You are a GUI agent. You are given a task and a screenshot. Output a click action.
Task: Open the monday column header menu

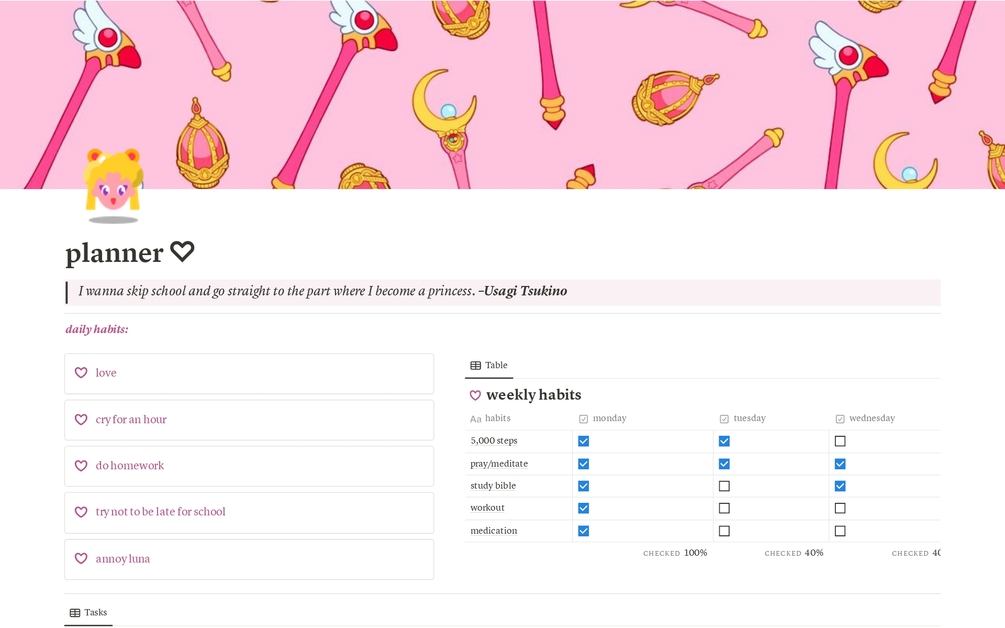coord(643,418)
